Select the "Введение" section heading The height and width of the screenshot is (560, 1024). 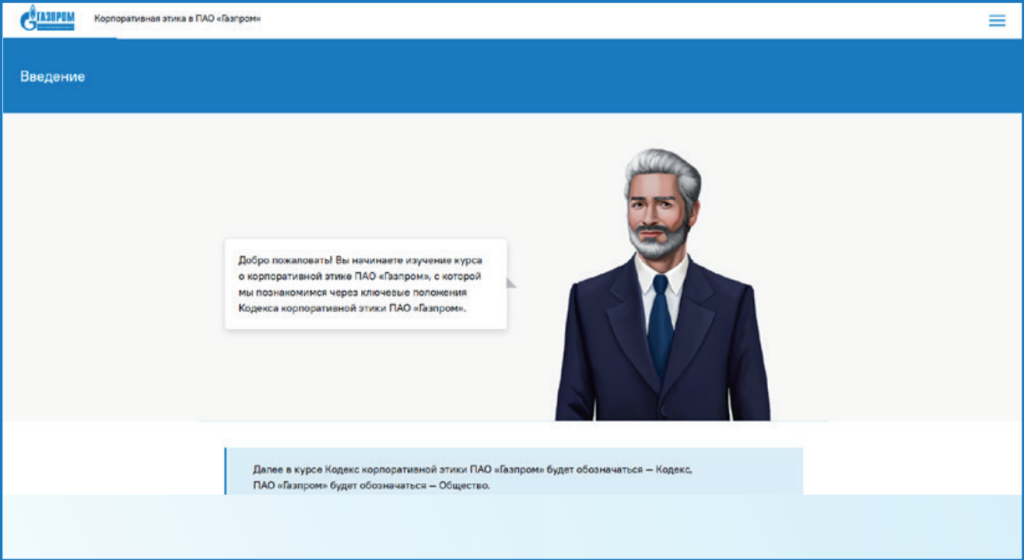click(x=52, y=76)
